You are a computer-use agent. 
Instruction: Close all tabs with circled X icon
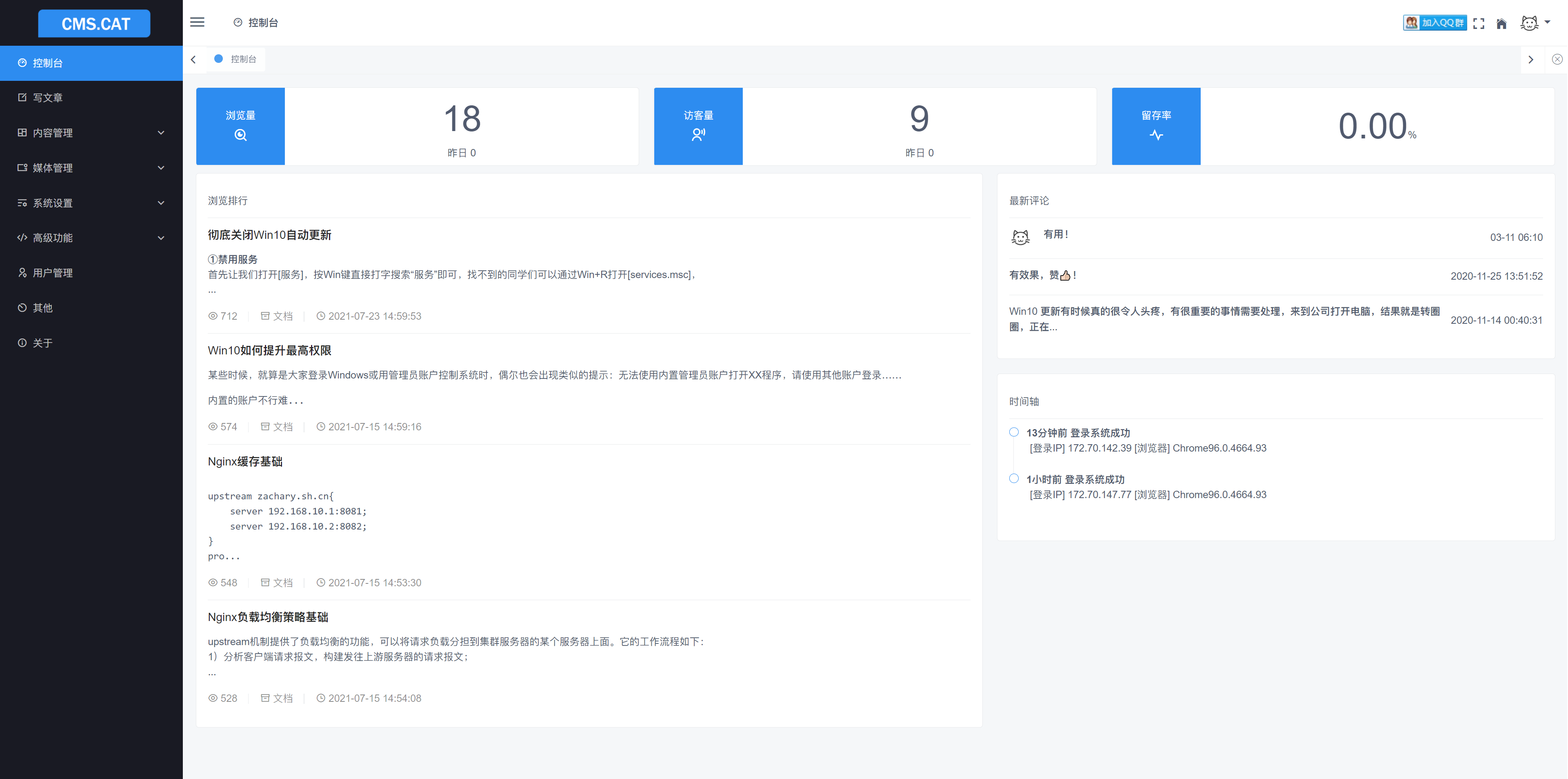[1557, 59]
